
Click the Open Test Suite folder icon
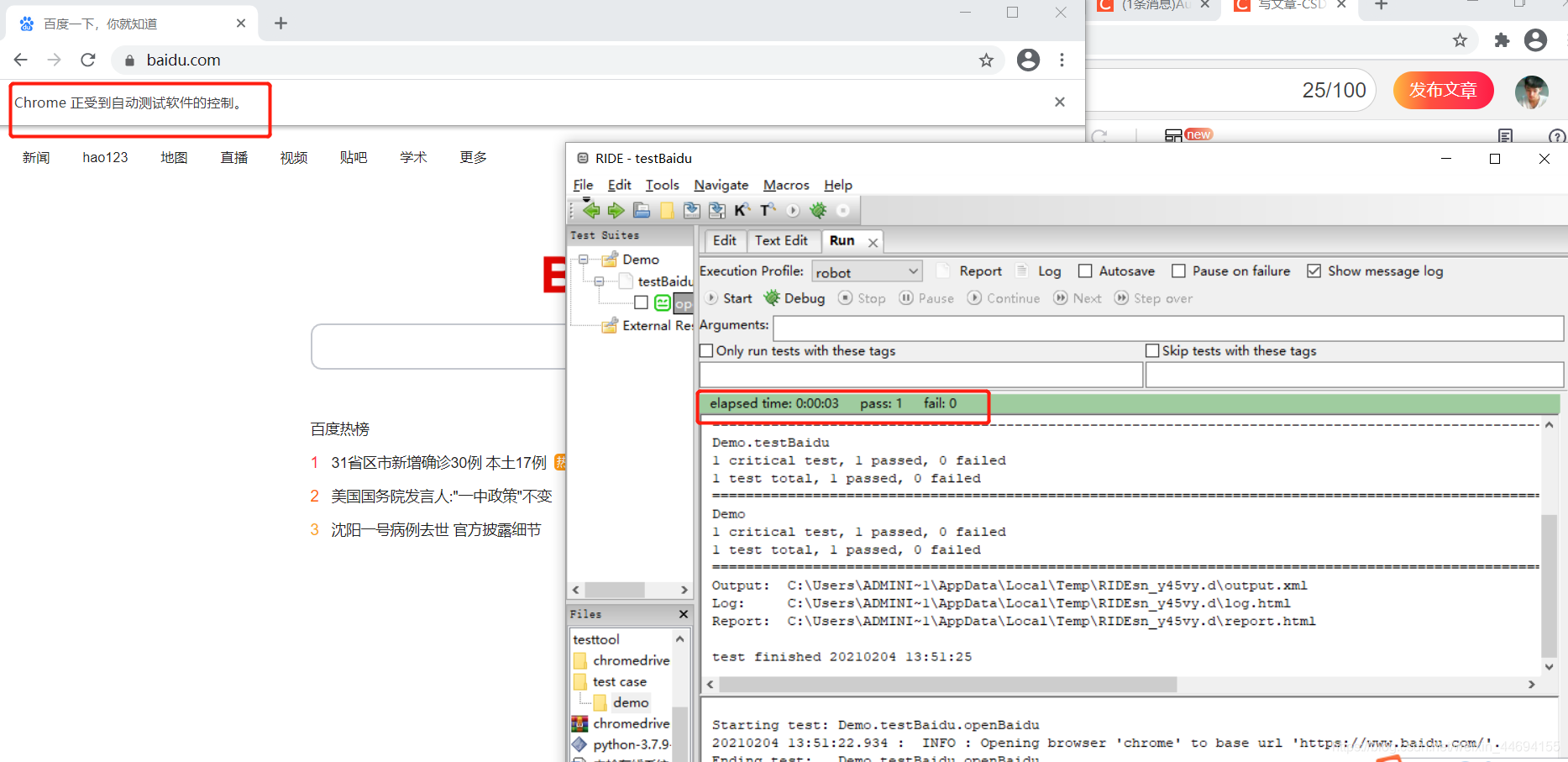pos(642,211)
